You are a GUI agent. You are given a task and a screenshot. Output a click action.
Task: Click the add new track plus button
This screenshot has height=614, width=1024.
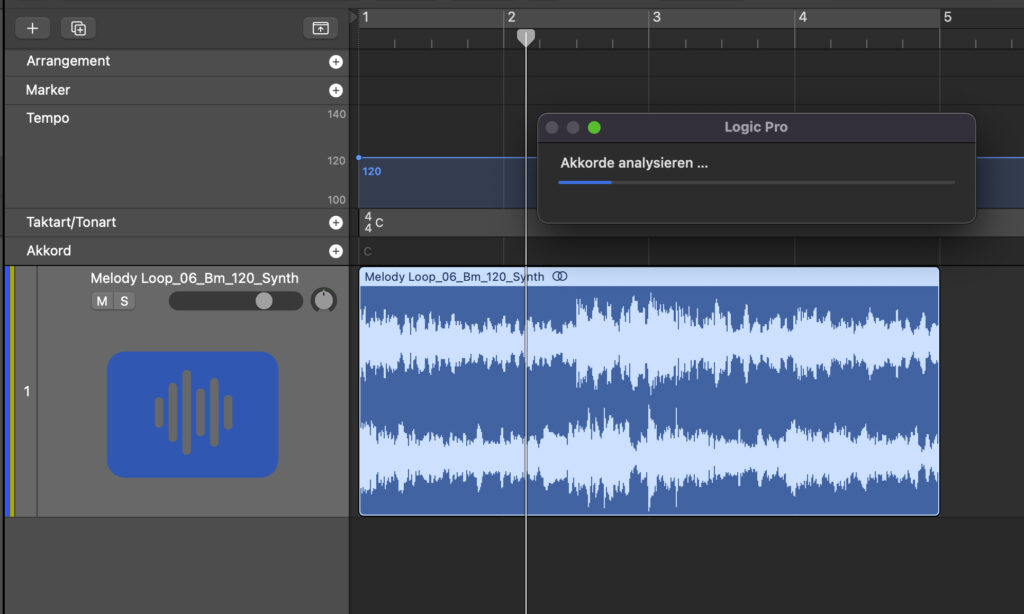coord(32,28)
